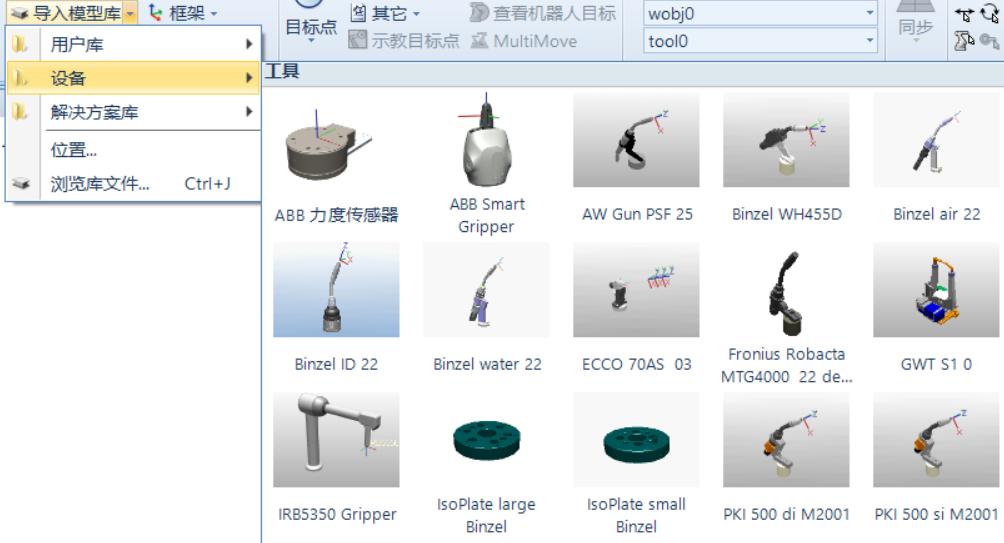Screen dimensions: 1004x543
Task: Expand the 导入模型库 dropdown arrow
Action: 130,13
